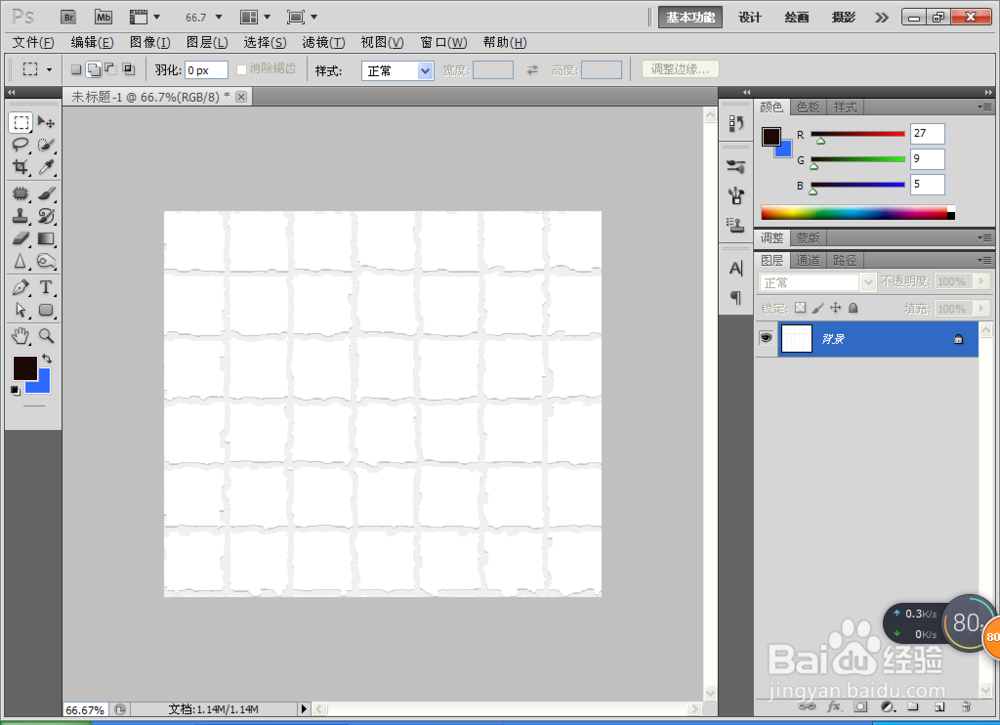Screen dimensions: 1000x725
Task: Toggle Background layer visibility eye
Action: click(766, 338)
